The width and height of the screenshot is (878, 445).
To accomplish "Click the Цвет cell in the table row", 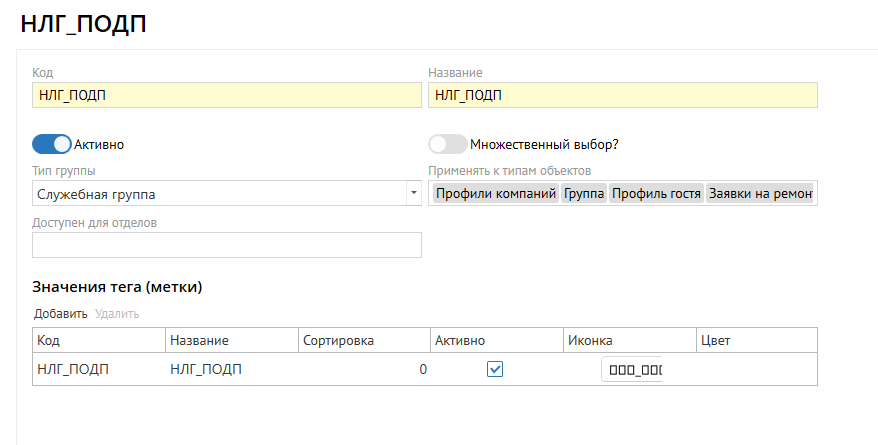I will click(756, 369).
